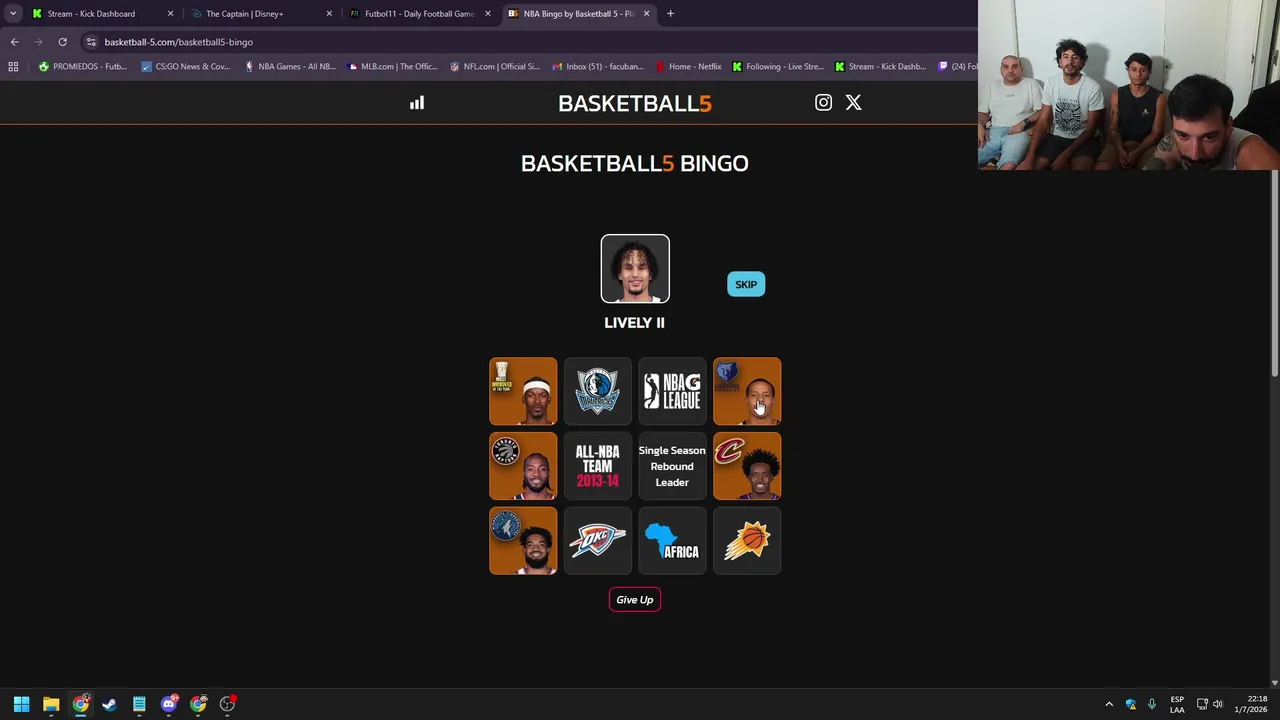Show hidden system tray icons

pyautogui.click(x=1109, y=704)
